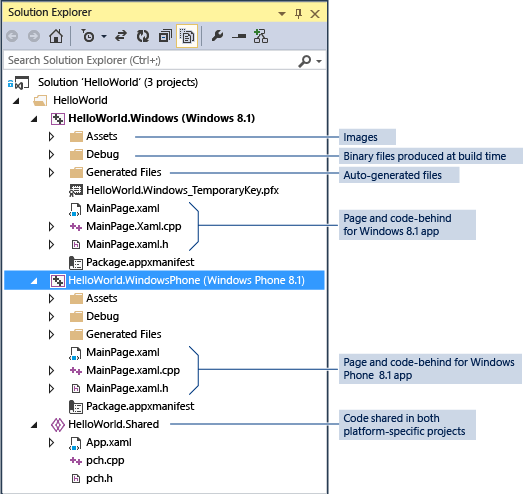
Task: Click the Refresh toolbar icon
Action: pos(143,36)
